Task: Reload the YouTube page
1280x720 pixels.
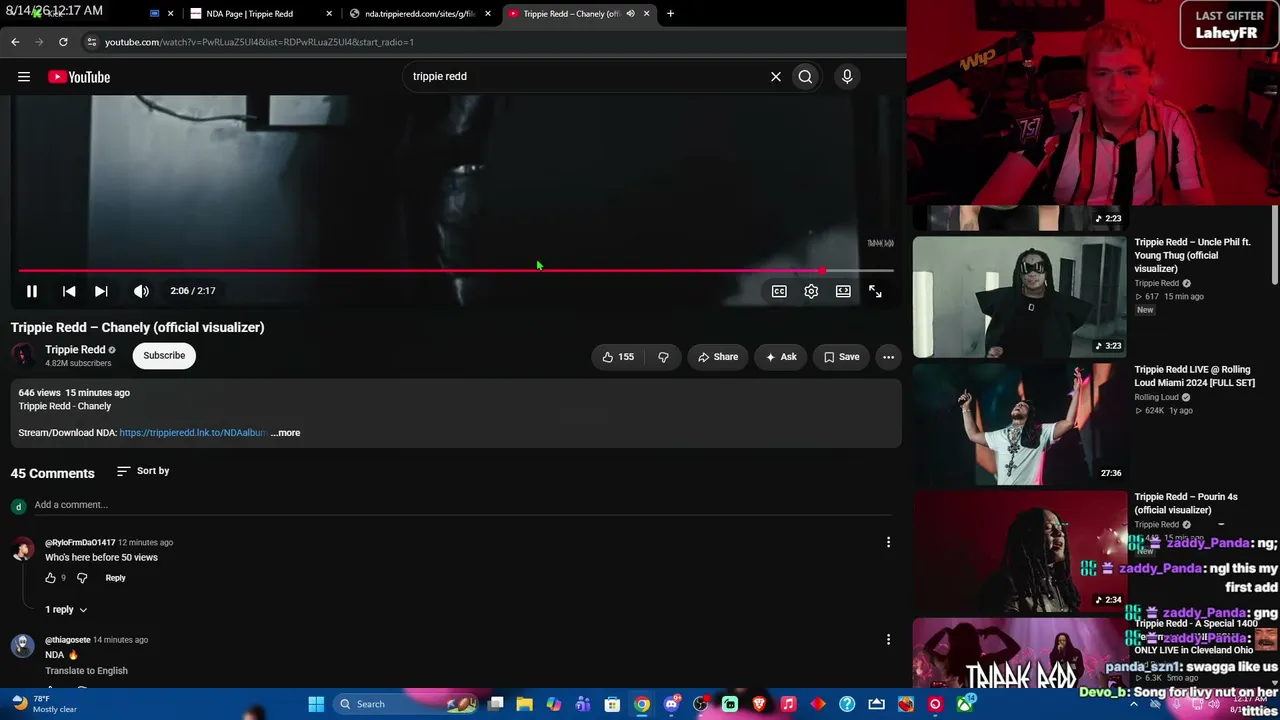Action: point(63,42)
